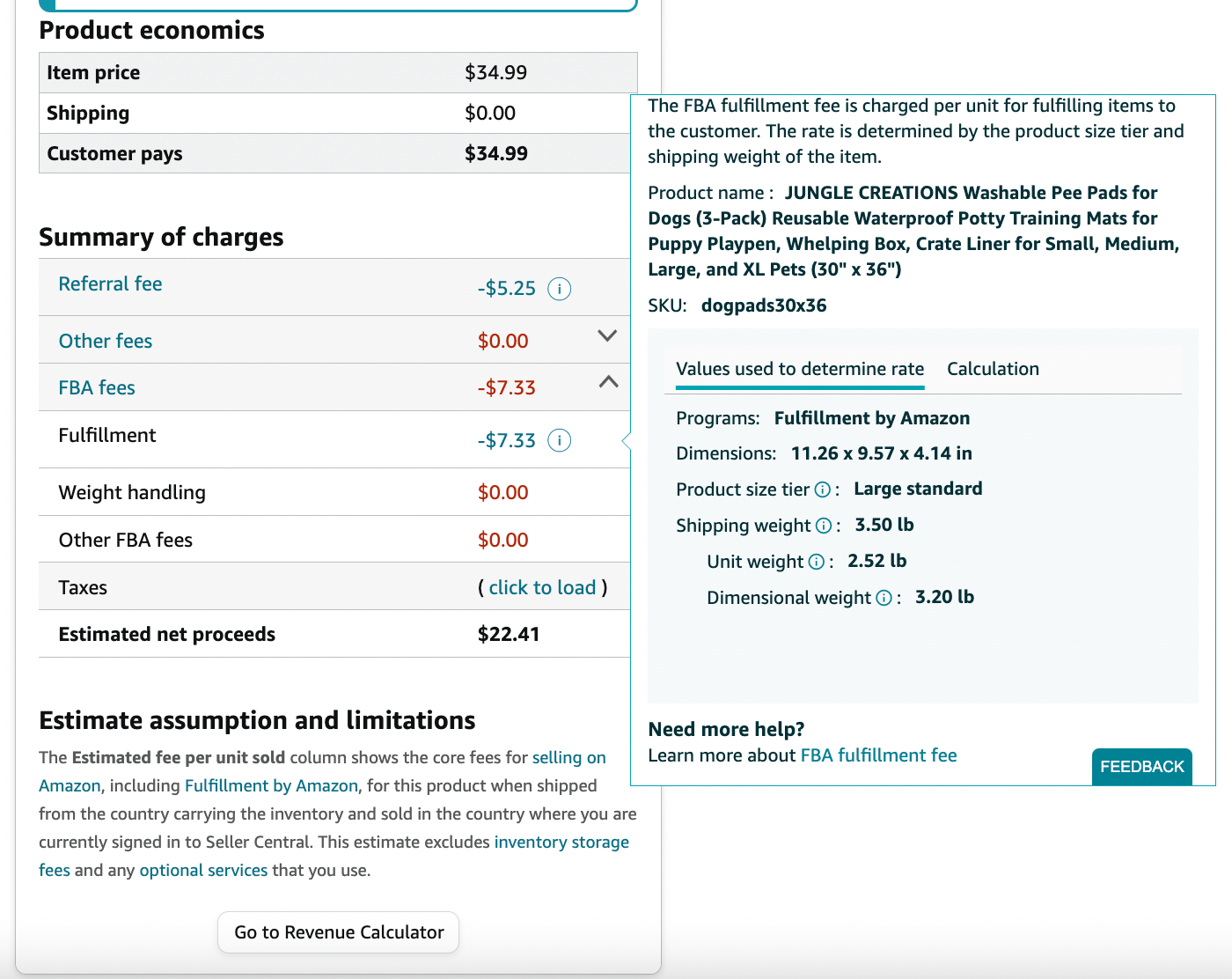This screenshot has width=1232, height=979.
Task: Click the Go to Revenue Calculator button
Action: pyautogui.click(x=339, y=932)
